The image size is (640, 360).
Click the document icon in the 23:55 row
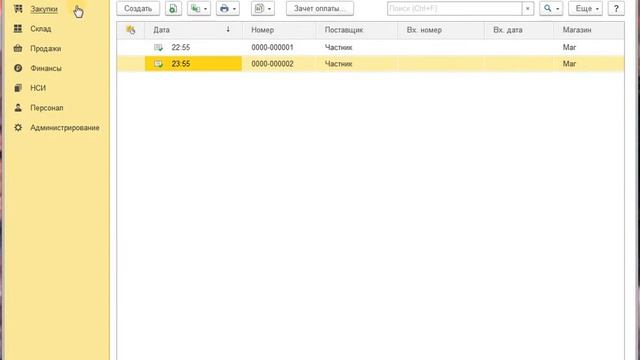(x=158, y=64)
